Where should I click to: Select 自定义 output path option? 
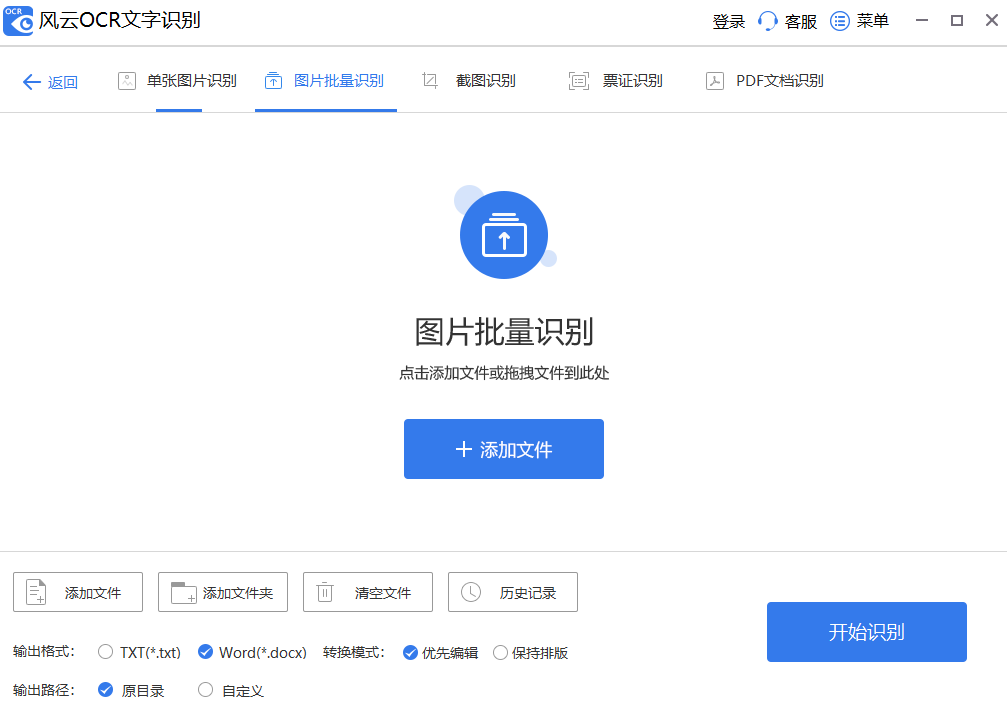(231, 691)
